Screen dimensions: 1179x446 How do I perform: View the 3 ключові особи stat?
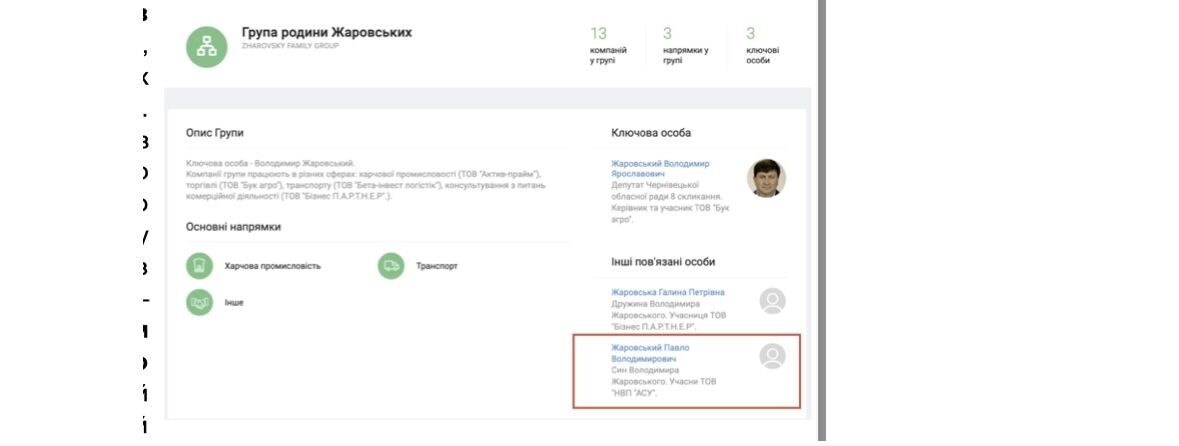pyautogui.click(x=762, y=45)
